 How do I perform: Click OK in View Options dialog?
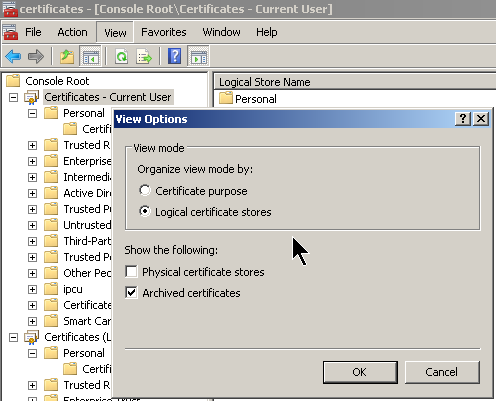click(360, 372)
